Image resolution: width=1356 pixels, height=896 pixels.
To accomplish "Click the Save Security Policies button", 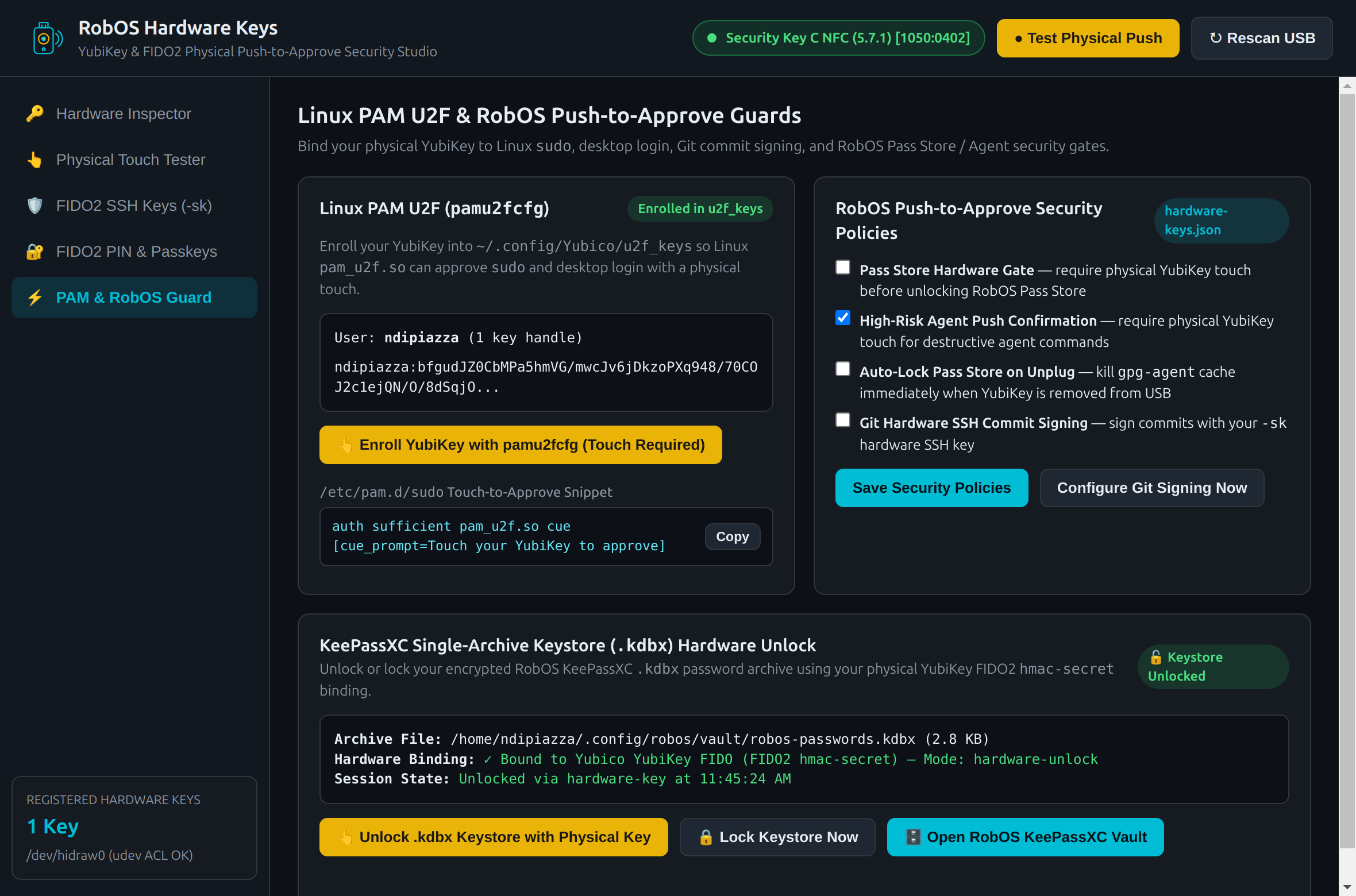I will tap(931, 488).
